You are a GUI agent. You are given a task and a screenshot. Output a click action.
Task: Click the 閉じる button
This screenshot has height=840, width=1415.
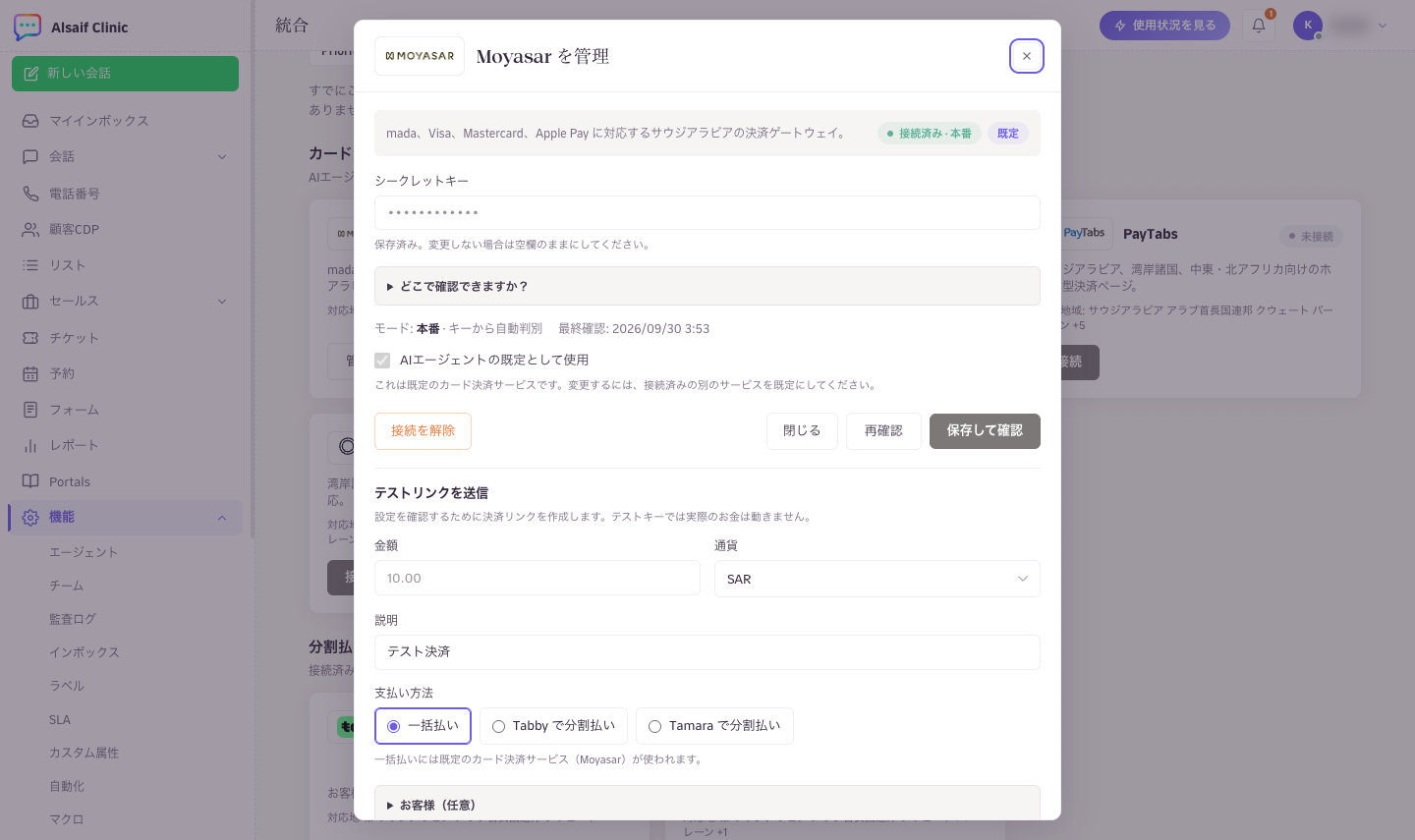coord(802,431)
